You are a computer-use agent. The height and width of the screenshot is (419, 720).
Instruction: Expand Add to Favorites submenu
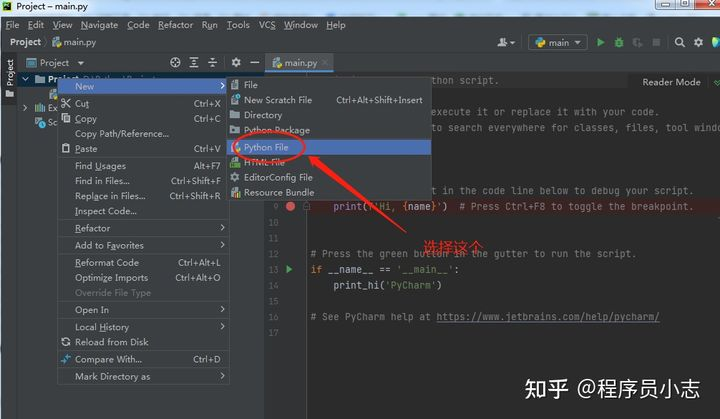coord(143,245)
